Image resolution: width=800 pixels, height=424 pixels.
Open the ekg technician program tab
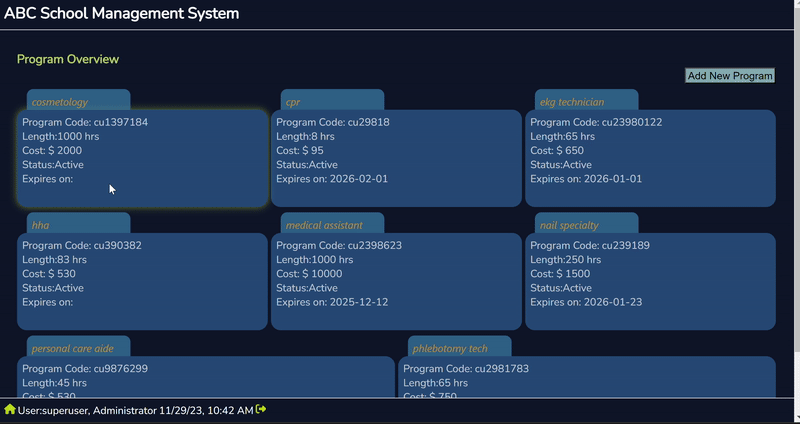[586, 100]
